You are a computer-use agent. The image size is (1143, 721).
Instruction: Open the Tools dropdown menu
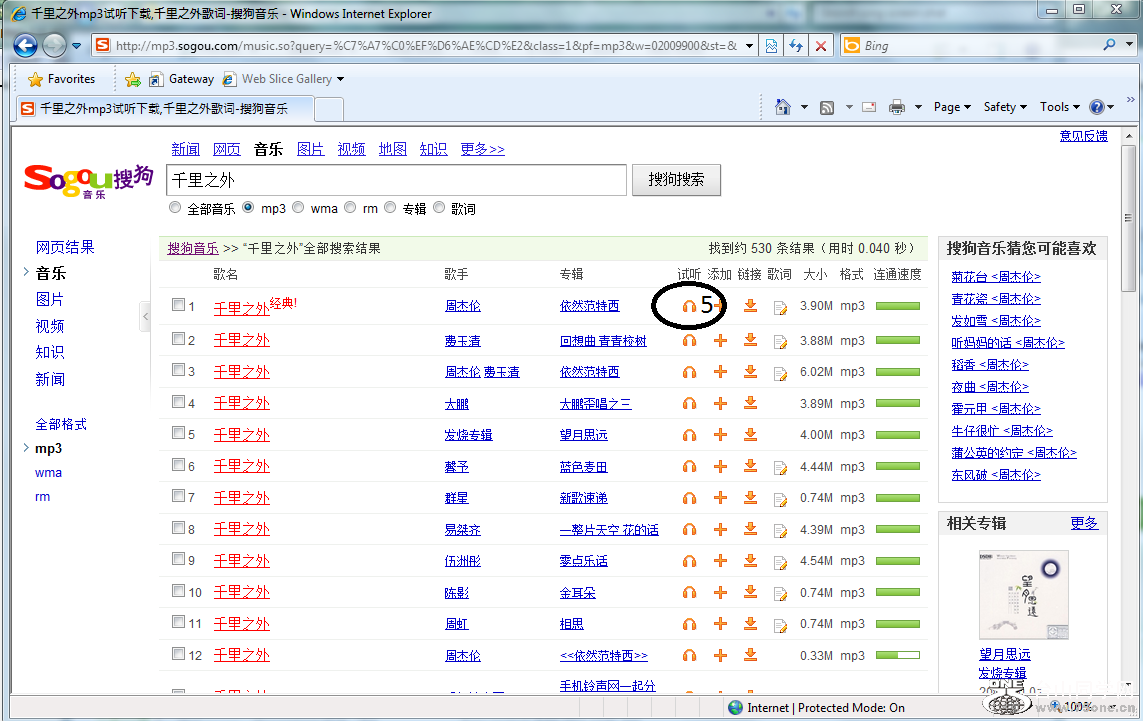pyautogui.click(x=1060, y=107)
